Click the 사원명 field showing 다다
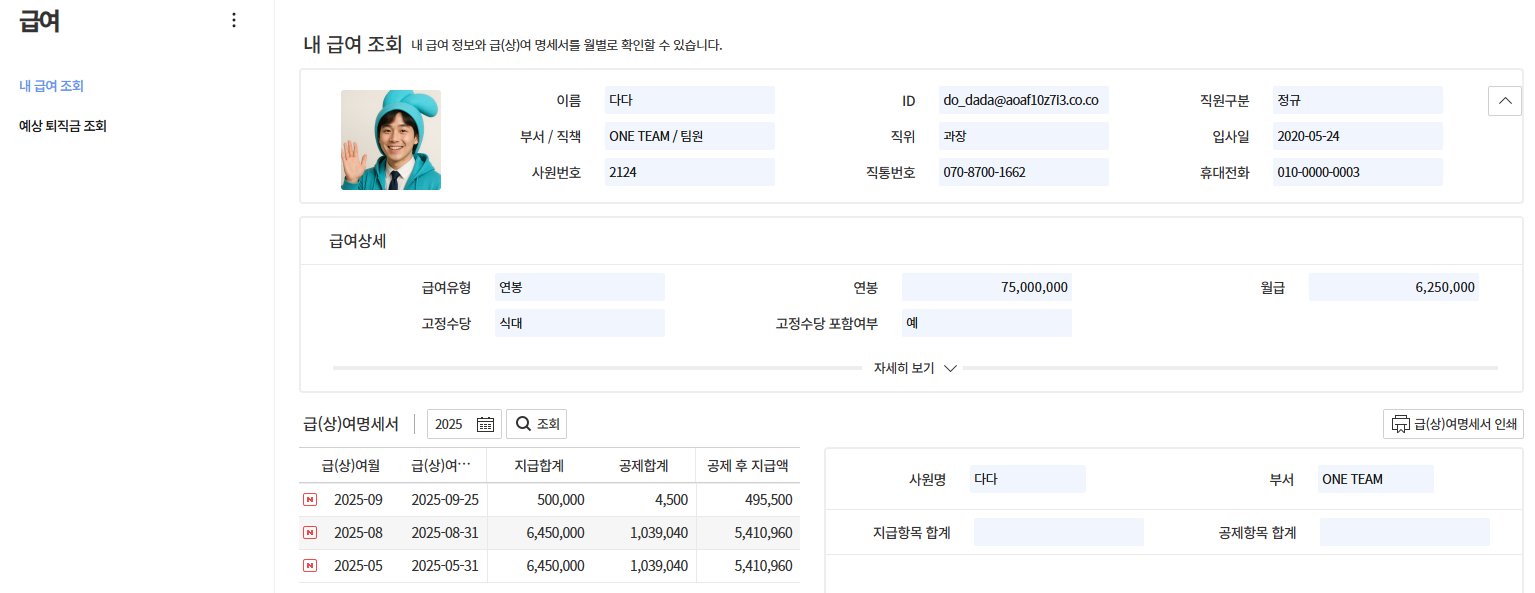The width and height of the screenshot is (1535, 593). coord(1027,478)
